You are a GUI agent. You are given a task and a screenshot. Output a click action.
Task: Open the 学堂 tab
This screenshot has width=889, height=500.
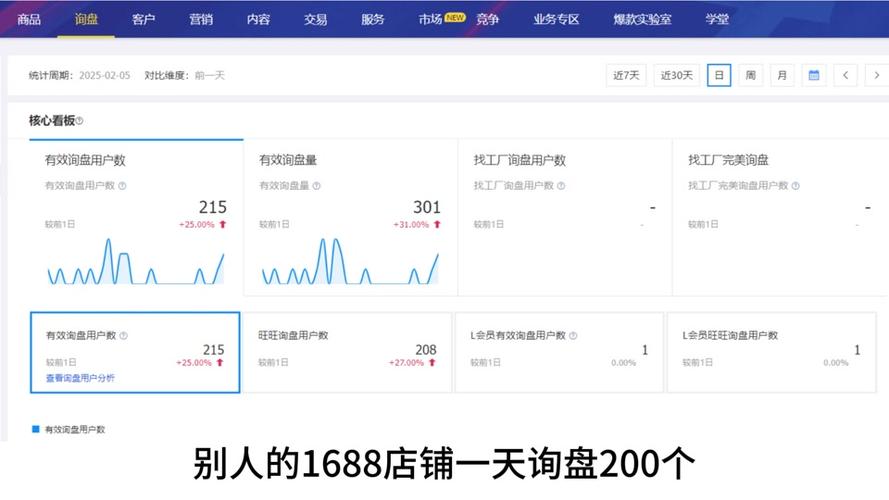[717, 19]
